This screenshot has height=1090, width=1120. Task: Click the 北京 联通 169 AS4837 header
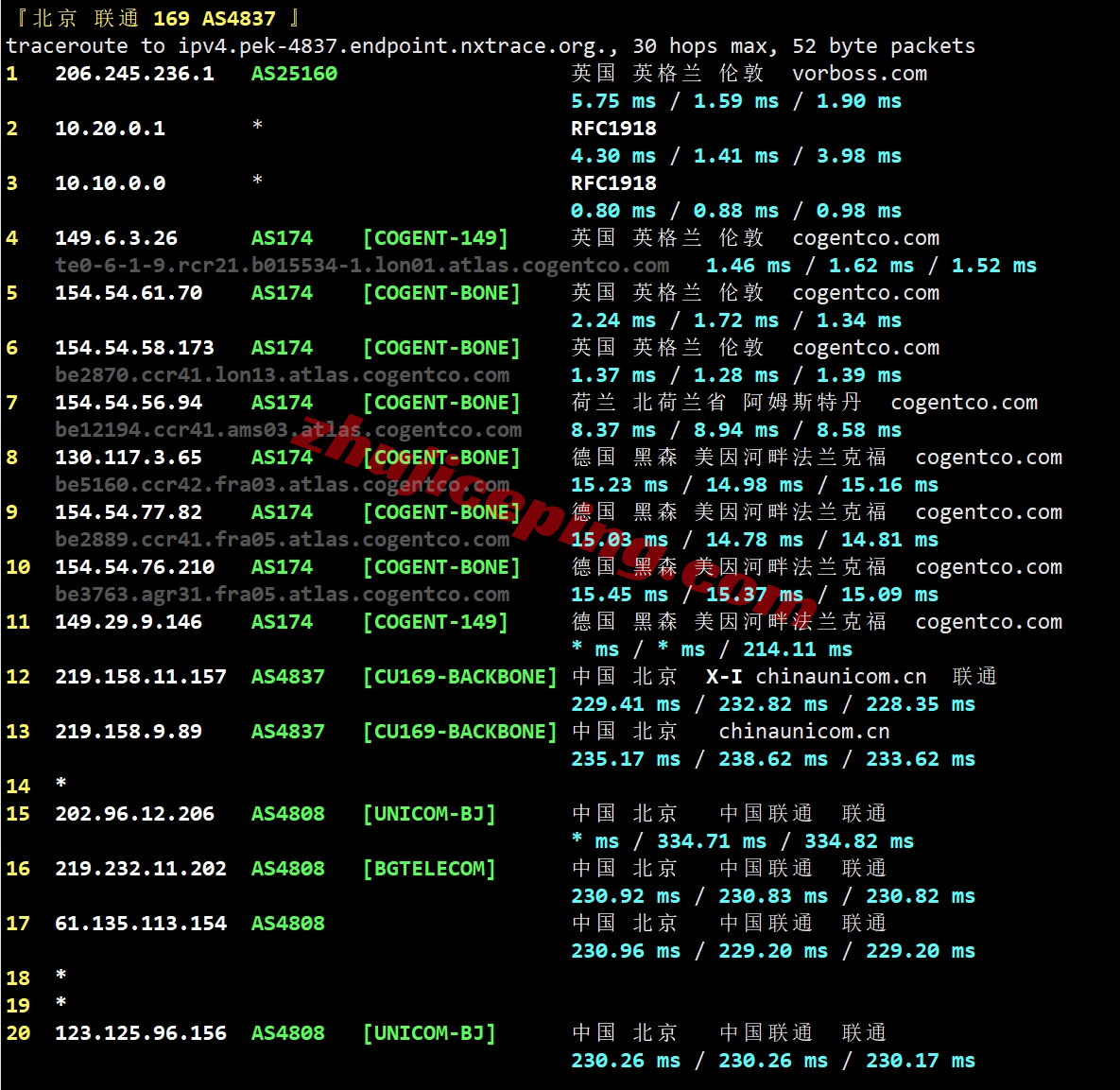pos(160,19)
